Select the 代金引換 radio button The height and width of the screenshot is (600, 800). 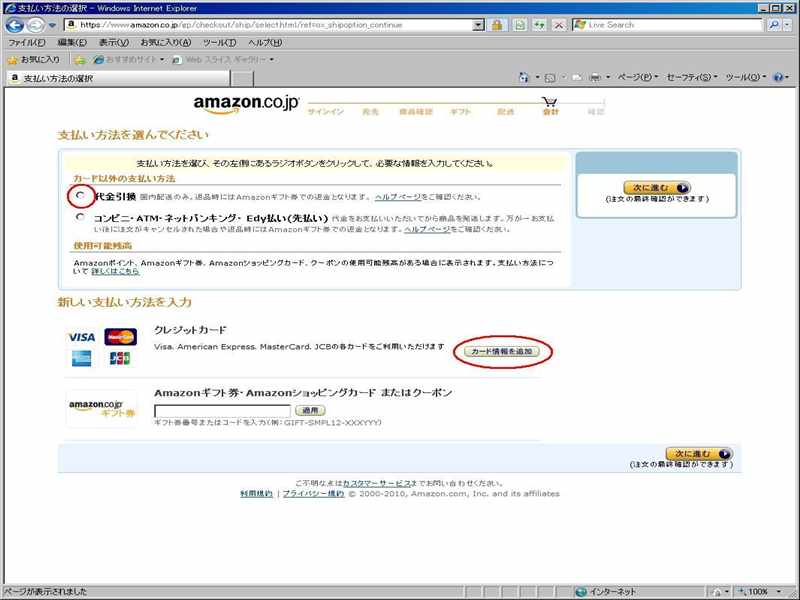click(80, 196)
